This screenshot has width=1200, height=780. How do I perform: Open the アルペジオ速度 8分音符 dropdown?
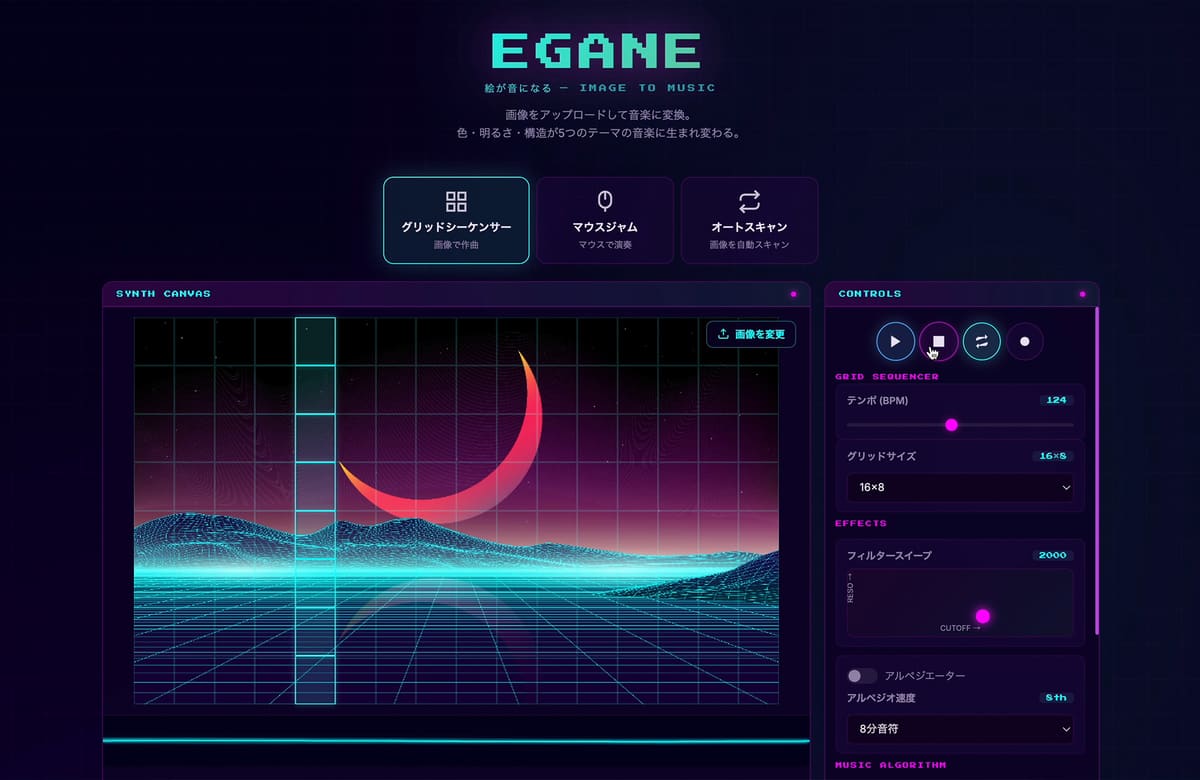(x=960, y=730)
